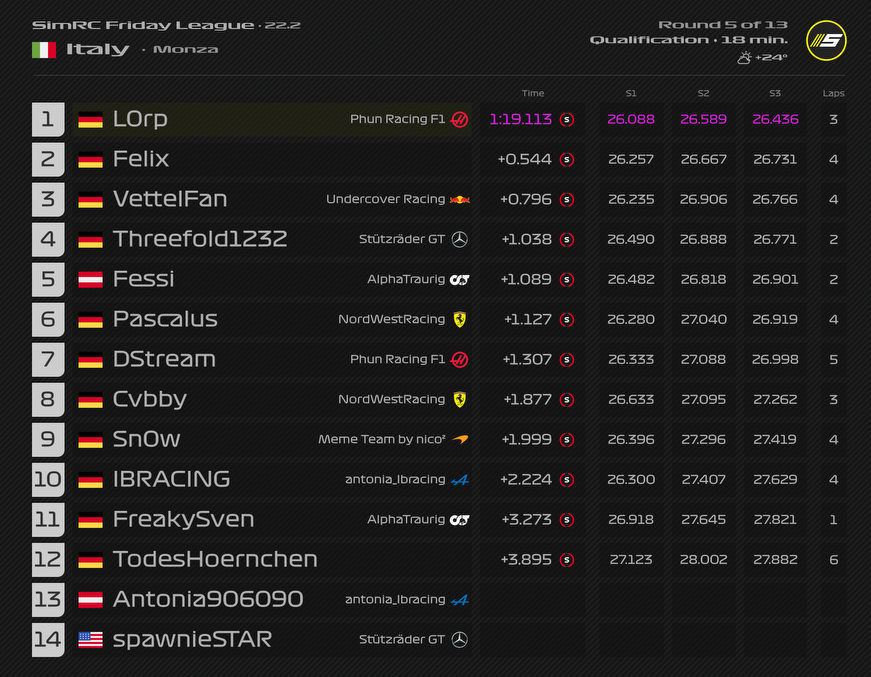Select driver name Felix
The height and width of the screenshot is (677, 871).
141,159
